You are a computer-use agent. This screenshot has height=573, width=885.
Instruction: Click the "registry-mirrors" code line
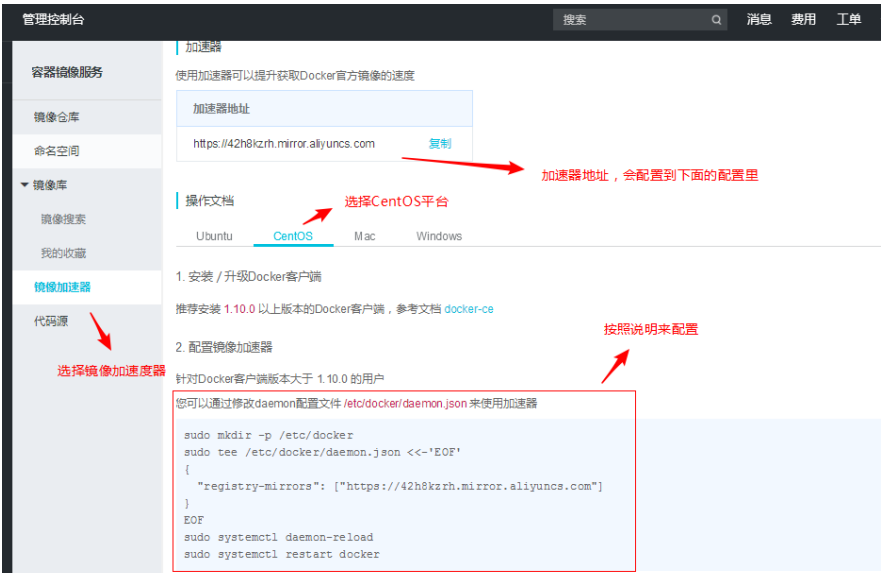point(400,486)
